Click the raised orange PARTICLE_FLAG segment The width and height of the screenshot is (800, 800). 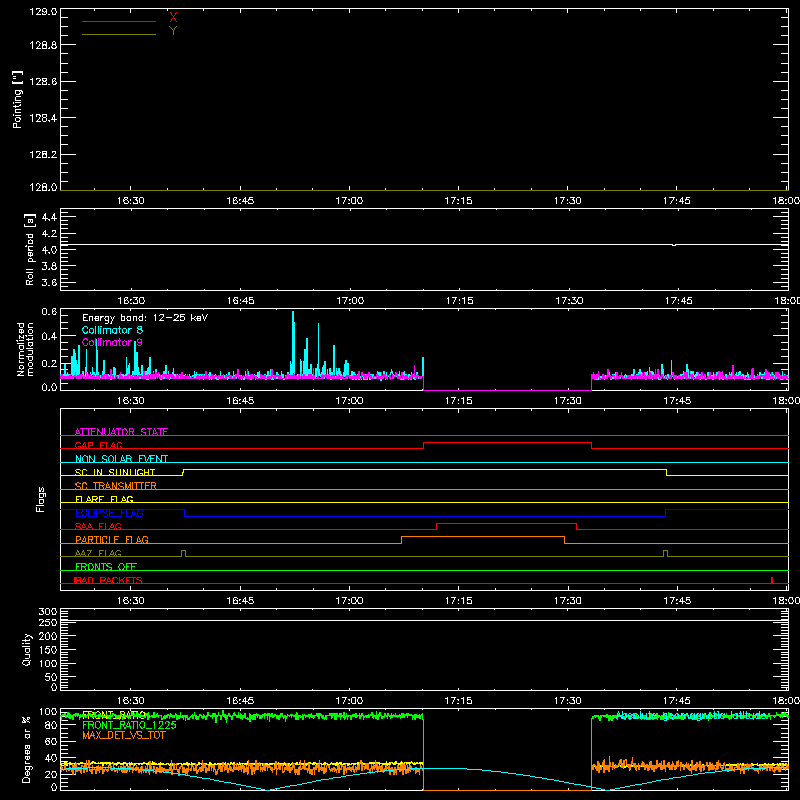[483, 537]
